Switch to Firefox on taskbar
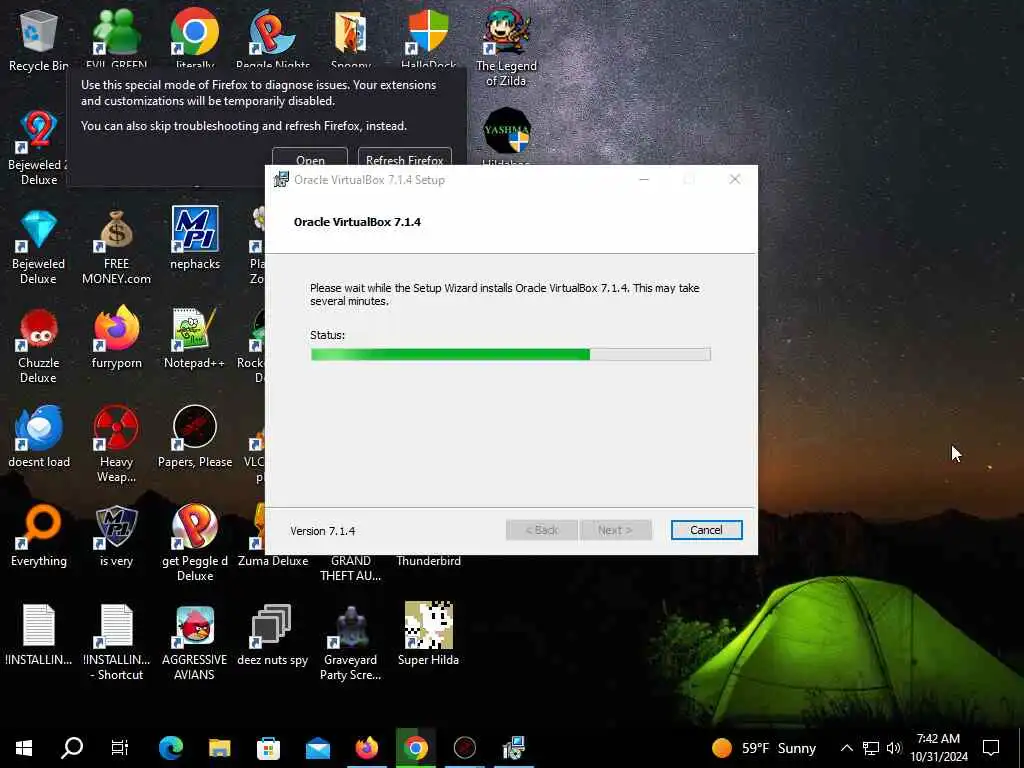The image size is (1024, 768). click(x=366, y=748)
